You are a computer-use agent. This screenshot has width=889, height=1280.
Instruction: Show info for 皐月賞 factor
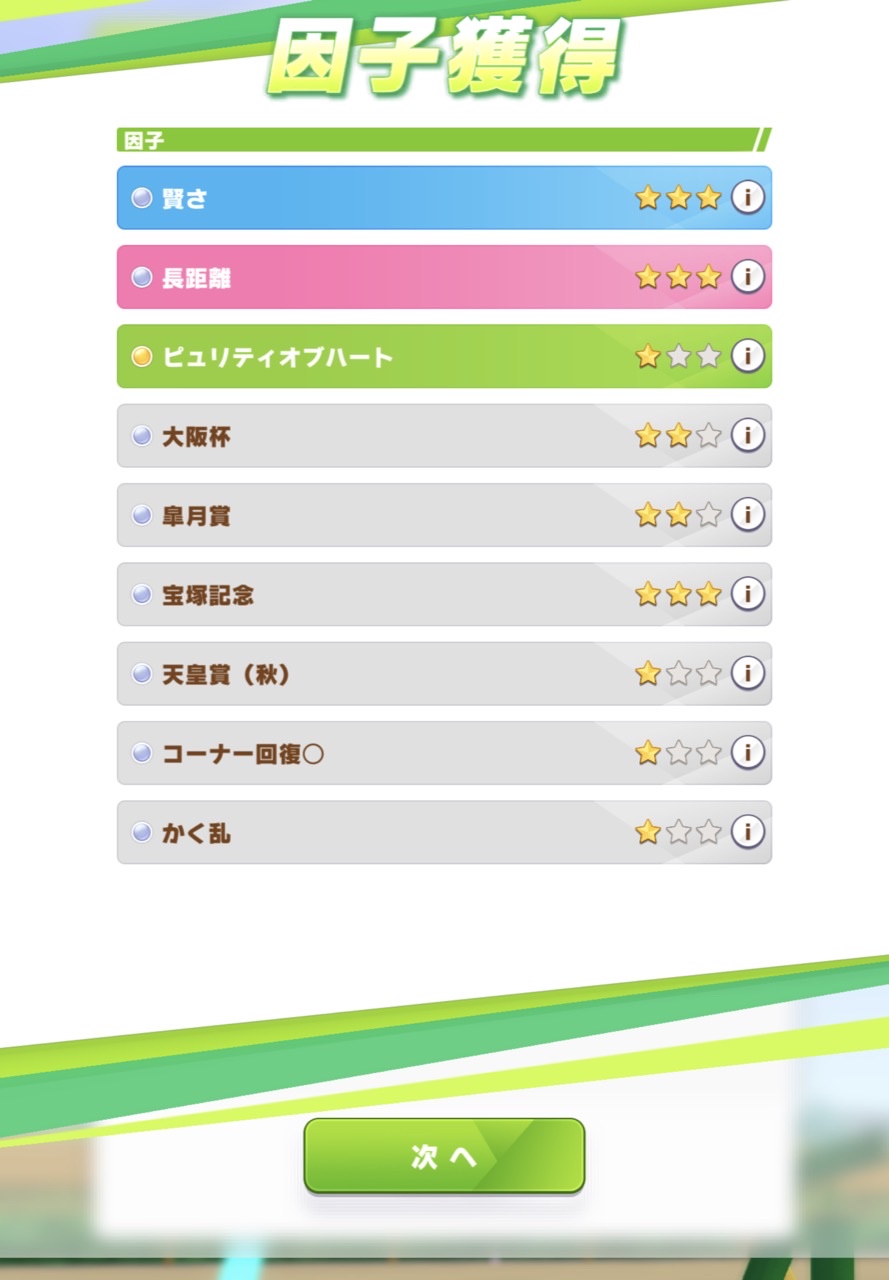(747, 514)
